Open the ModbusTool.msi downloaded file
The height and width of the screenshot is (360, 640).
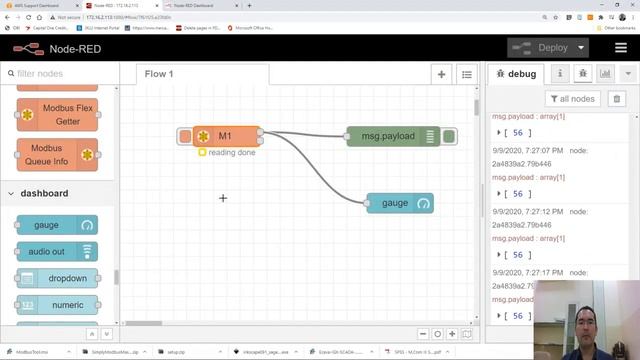pyautogui.click(x=31, y=352)
